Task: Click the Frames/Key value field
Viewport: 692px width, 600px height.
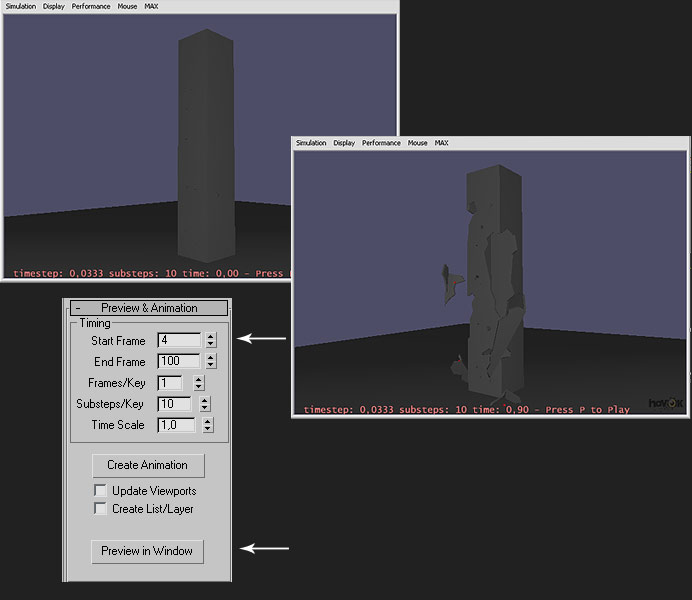Action: click(x=169, y=383)
